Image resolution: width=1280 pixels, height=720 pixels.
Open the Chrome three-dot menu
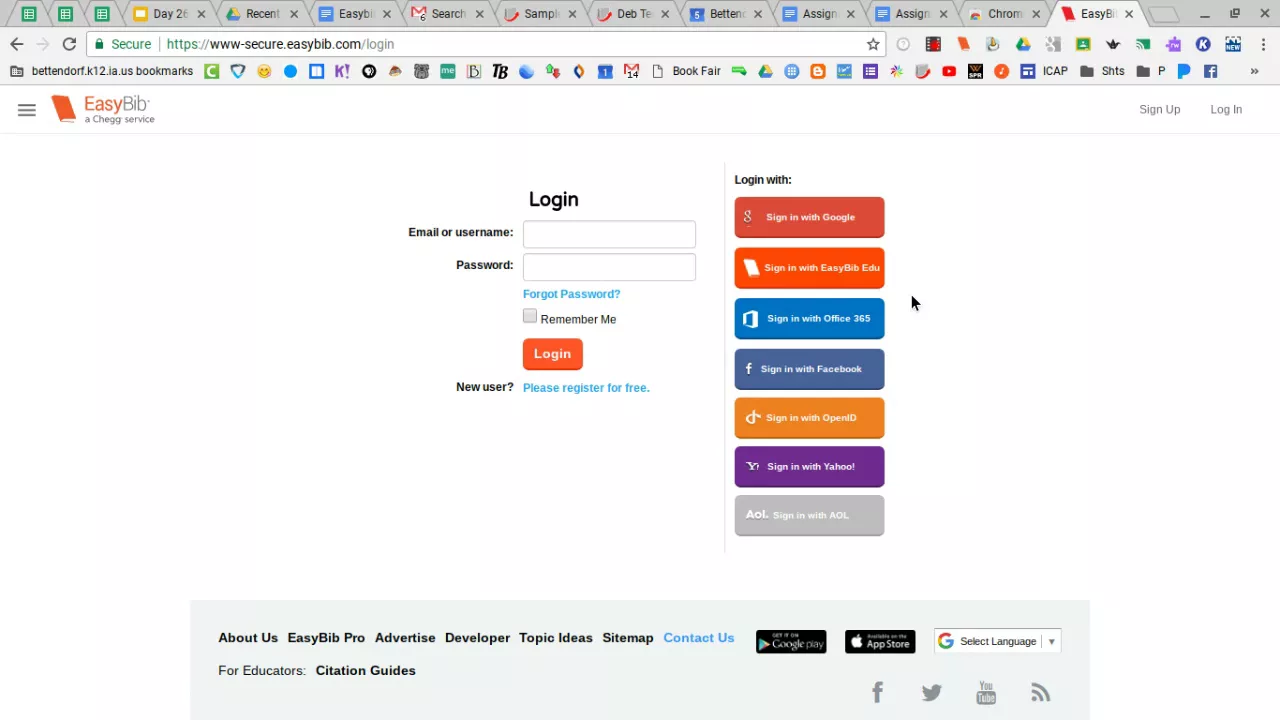pos(1263,44)
